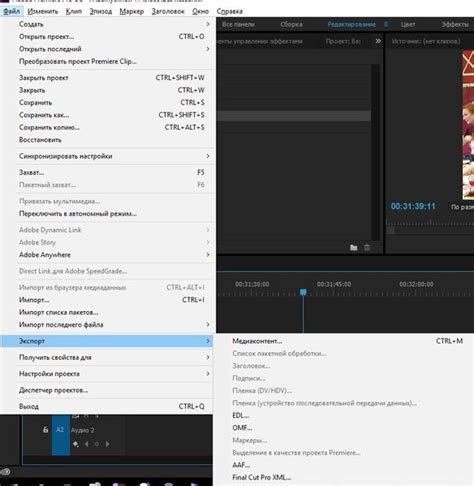Image resolution: width=474 pixels, height=486 pixels.
Task: Select the Закрыть menu entry with CTRL+W
Action: click(x=107, y=90)
